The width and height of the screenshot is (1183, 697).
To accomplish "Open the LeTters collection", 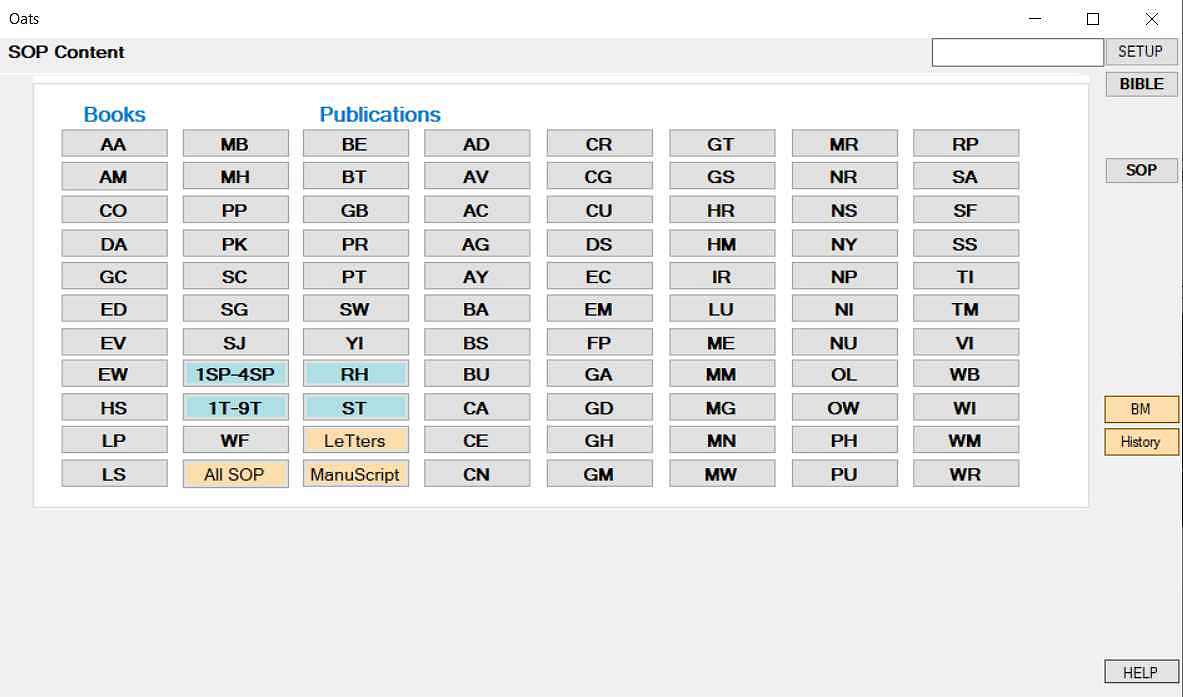I will 355,441.
